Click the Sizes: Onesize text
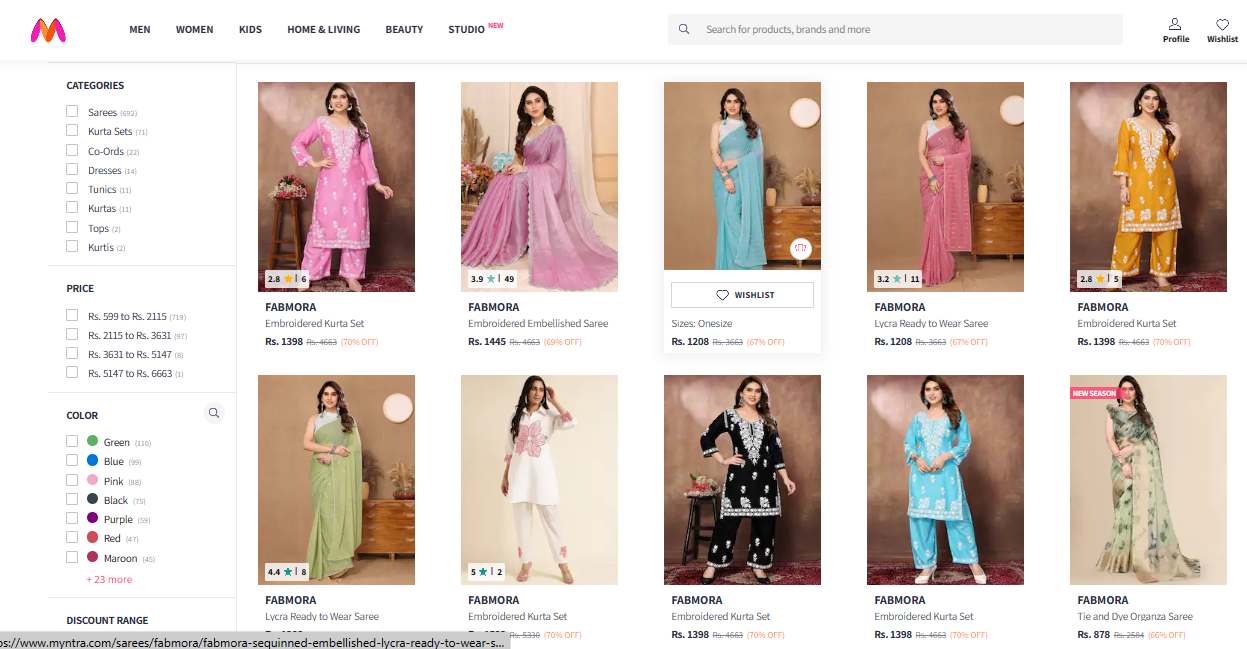This screenshot has height=649, width=1247. click(702, 323)
